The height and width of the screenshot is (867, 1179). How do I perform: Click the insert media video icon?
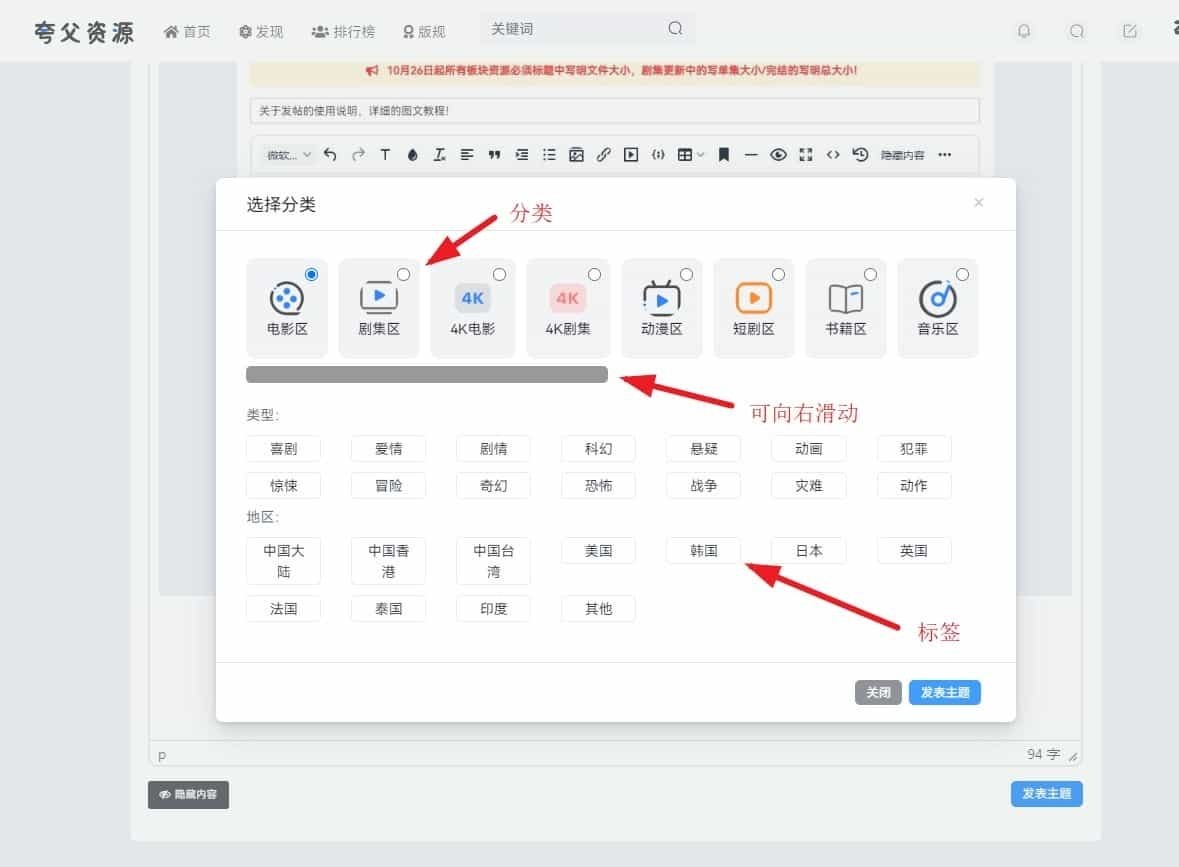(x=630, y=155)
